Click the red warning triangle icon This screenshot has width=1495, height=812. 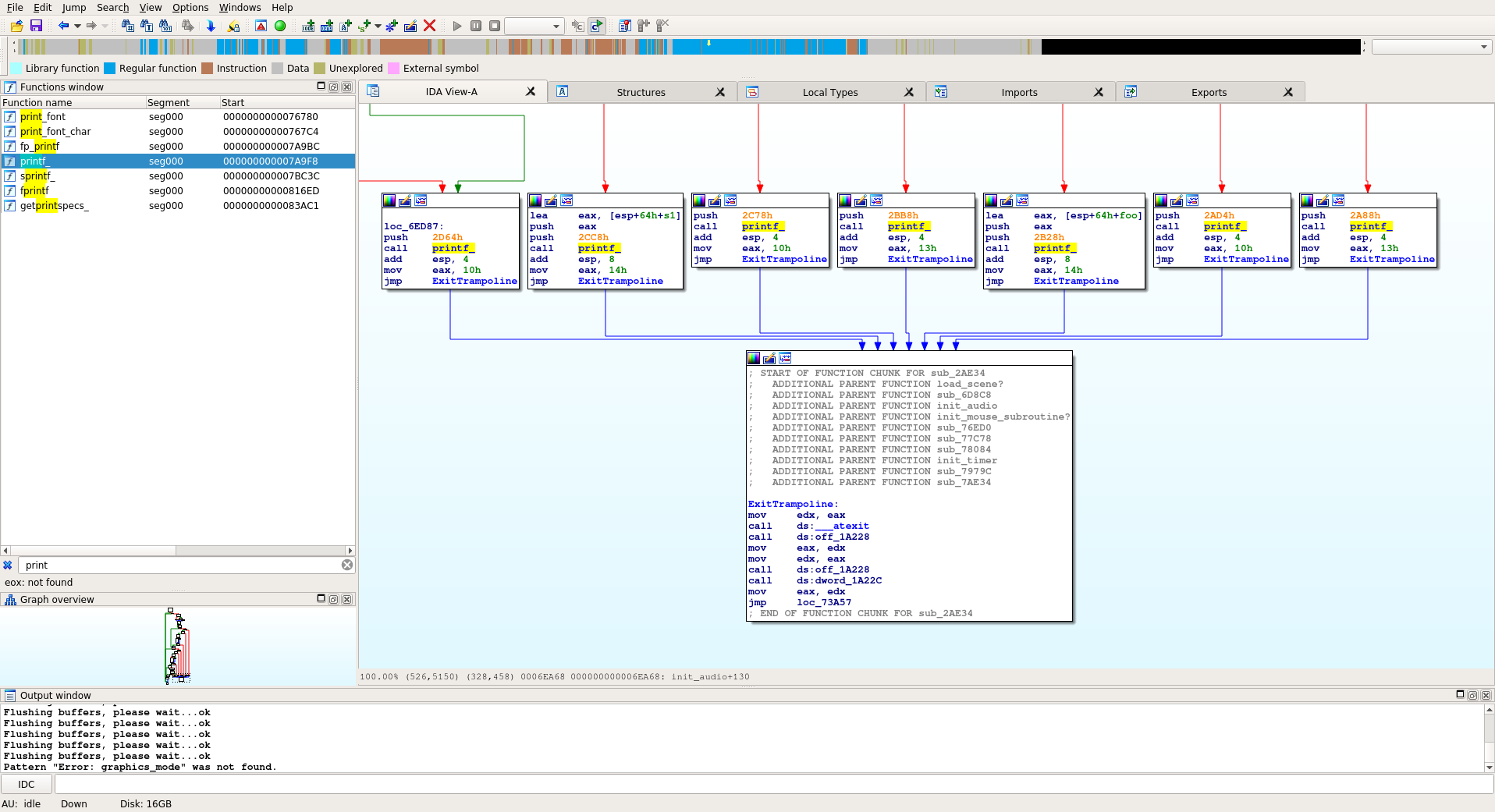[261, 26]
